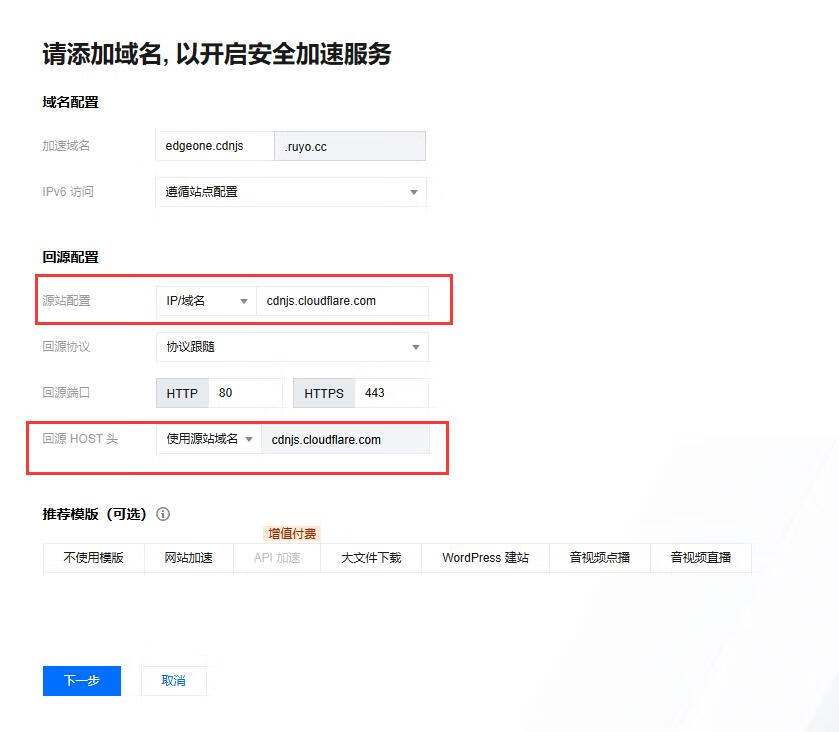Screen dimensions: 839x732
Task: Select the WordPress 建站 template tab
Action: (485, 557)
